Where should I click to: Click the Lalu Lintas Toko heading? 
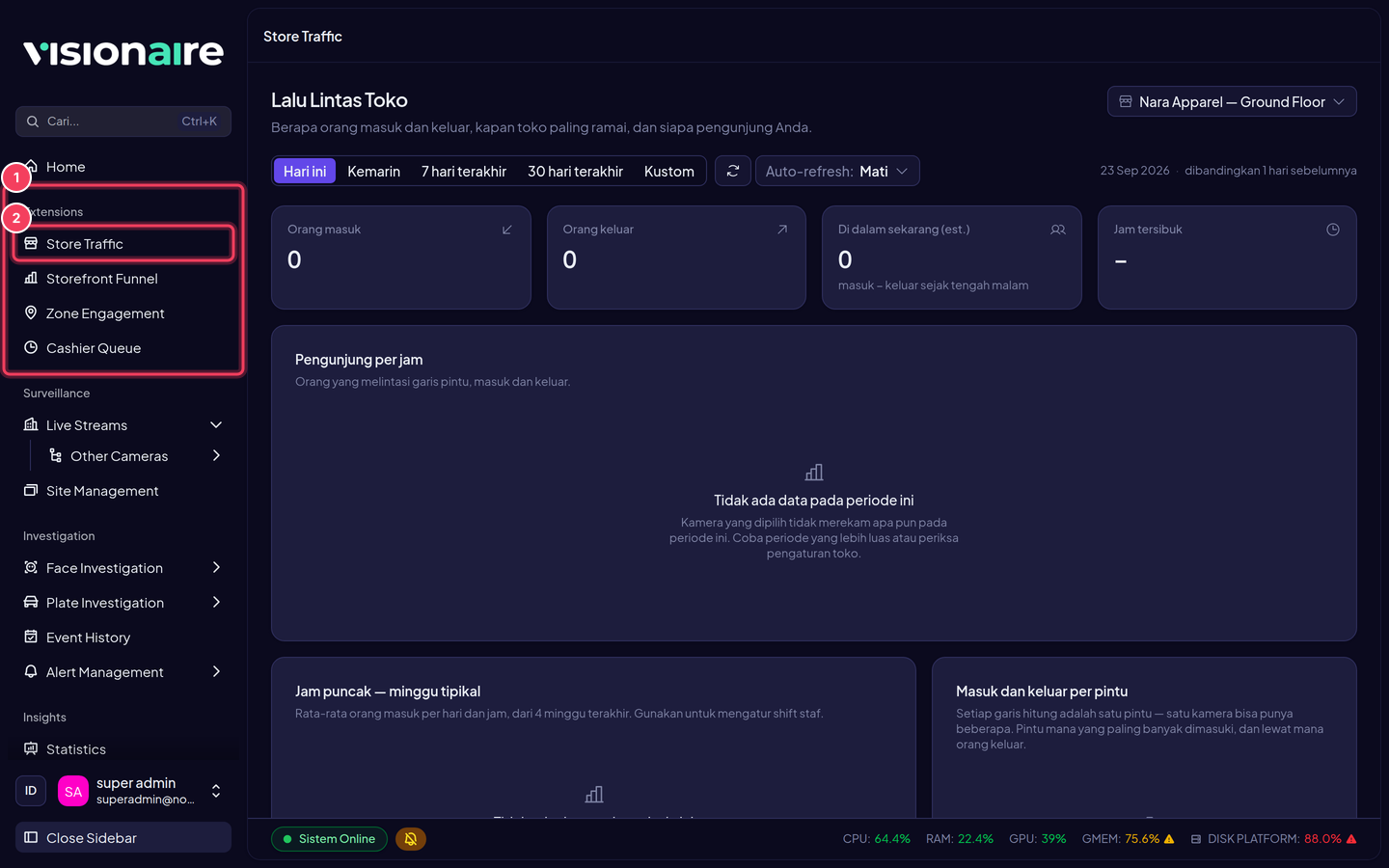pos(340,100)
